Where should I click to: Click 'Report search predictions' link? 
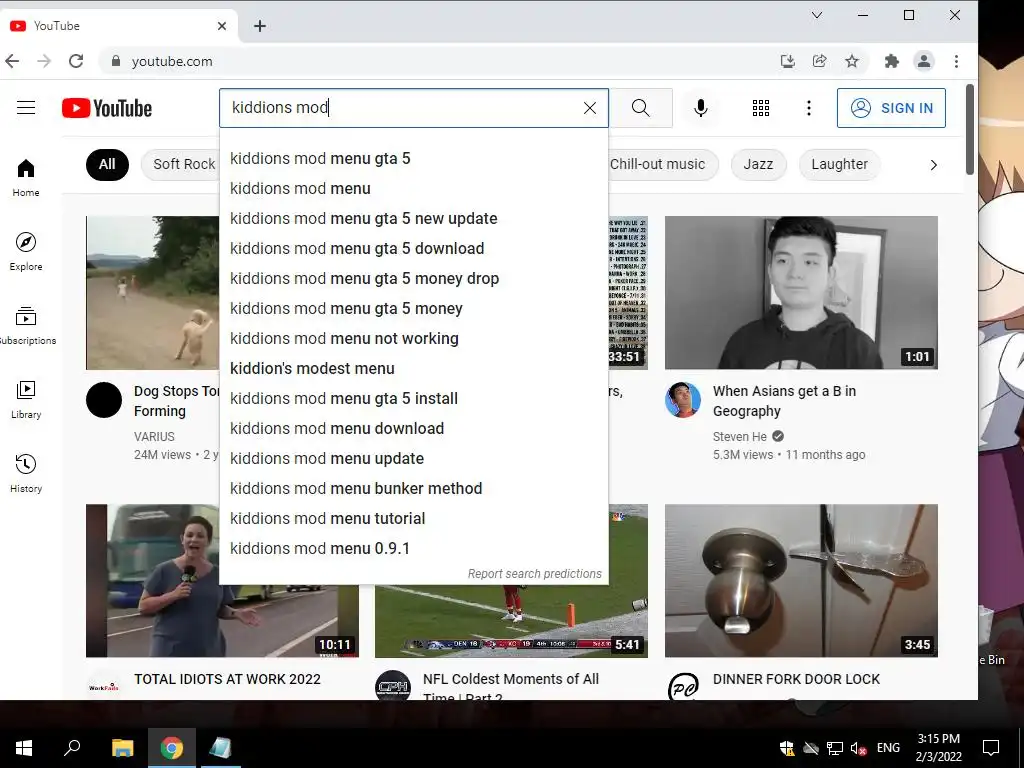click(x=534, y=574)
